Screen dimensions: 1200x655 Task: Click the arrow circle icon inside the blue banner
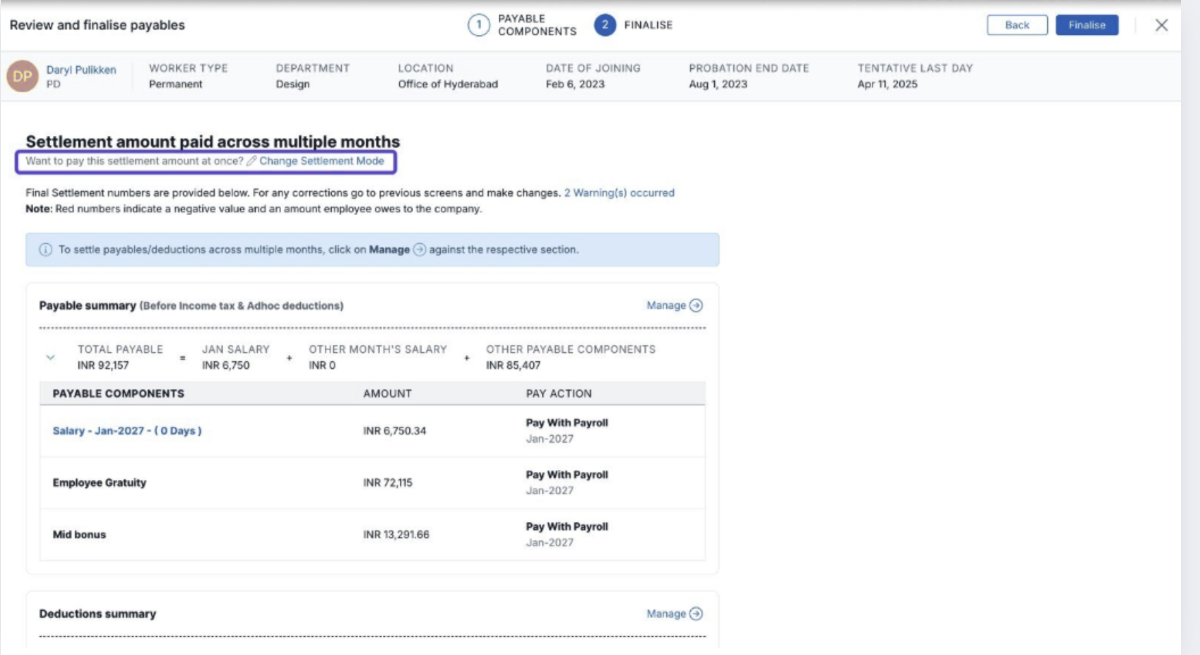[420, 250]
